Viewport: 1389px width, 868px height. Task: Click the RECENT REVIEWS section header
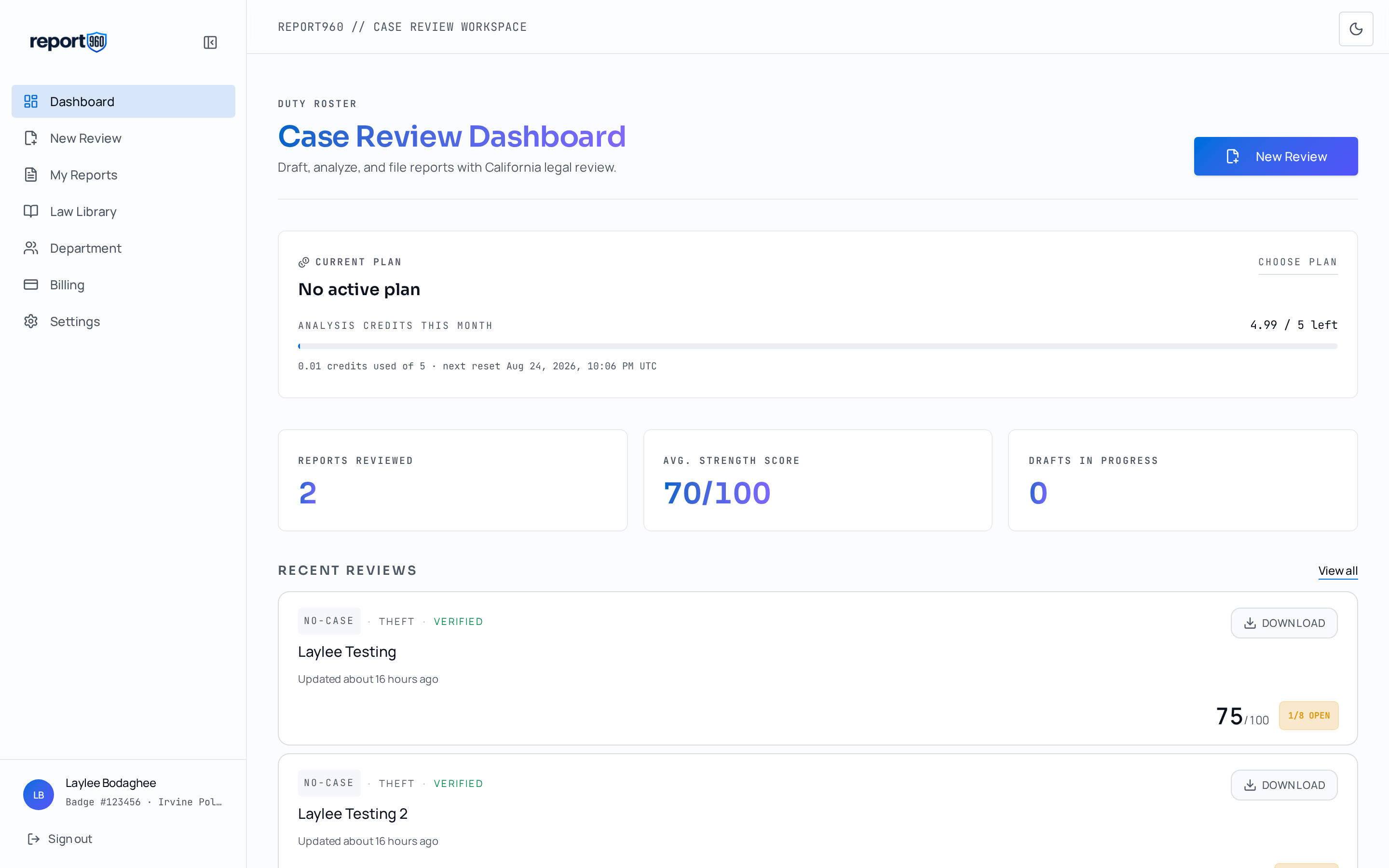click(347, 570)
